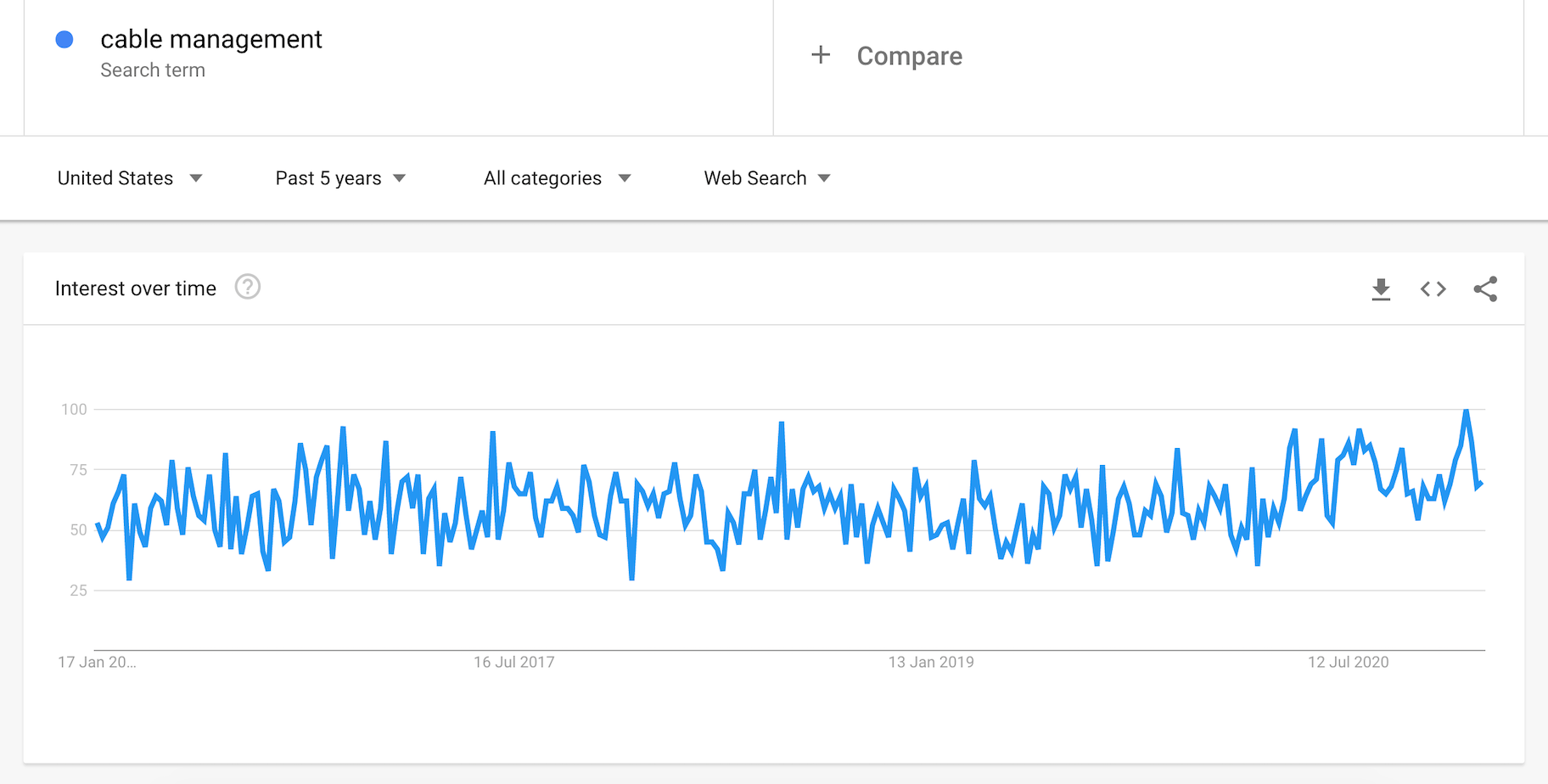Click the 17 Jan axis start label

97,662
